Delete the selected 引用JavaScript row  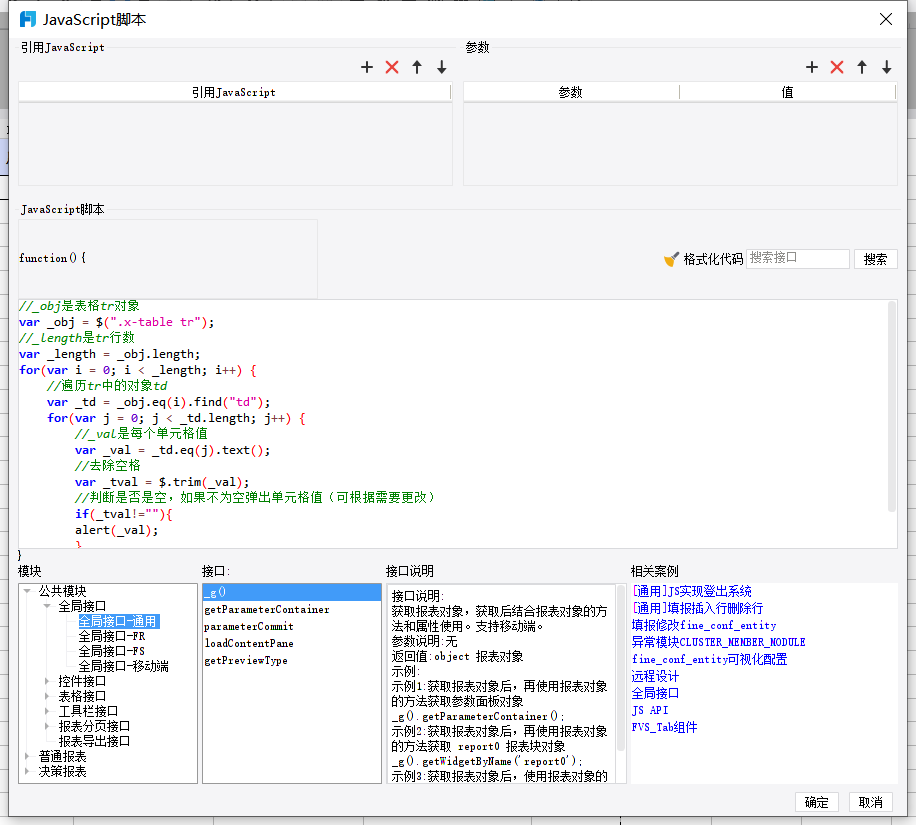pyautogui.click(x=392, y=67)
